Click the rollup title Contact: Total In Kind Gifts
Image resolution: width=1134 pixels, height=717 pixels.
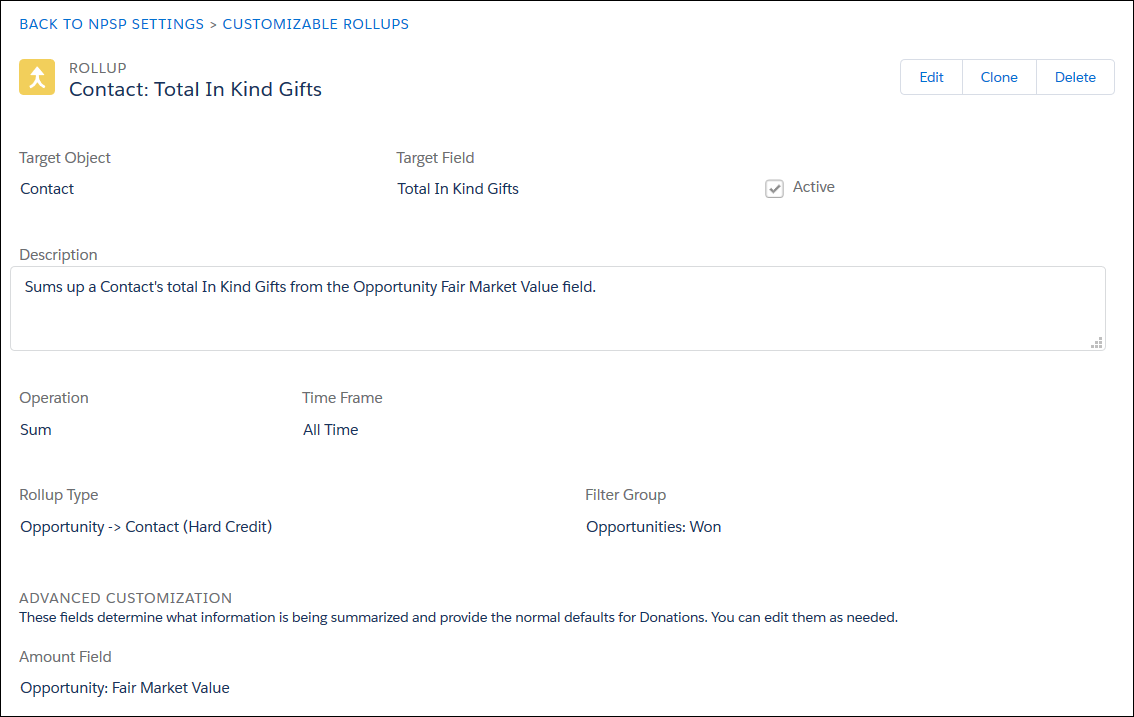point(195,89)
